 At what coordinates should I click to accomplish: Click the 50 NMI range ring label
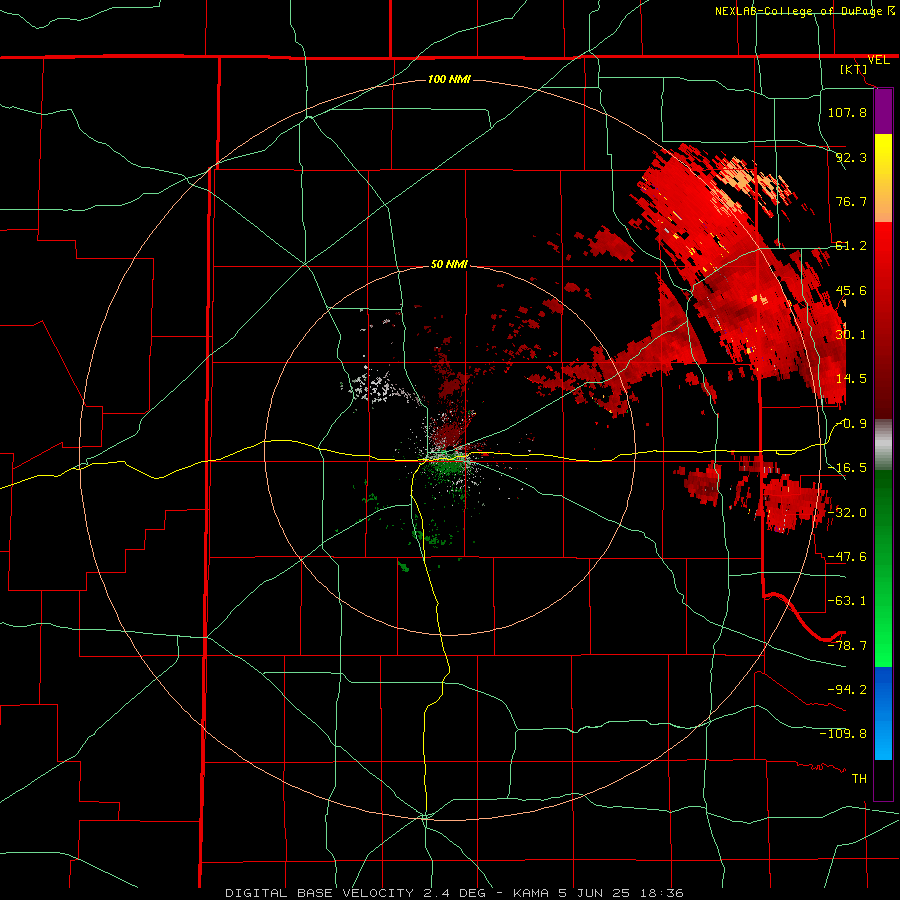click(x=449, y=265)
